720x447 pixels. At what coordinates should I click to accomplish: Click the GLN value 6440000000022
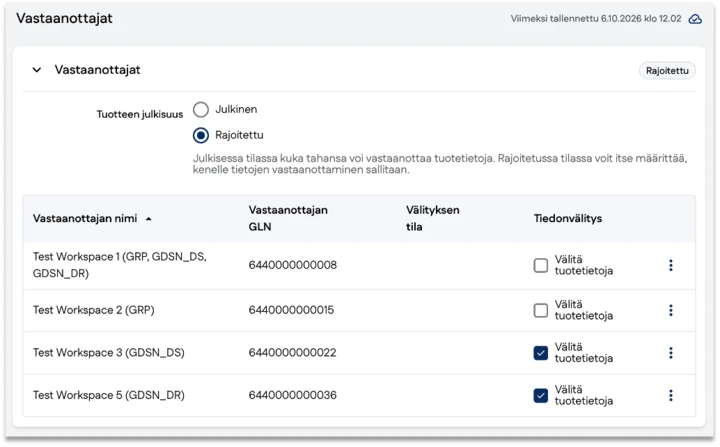[x=292, y=352]
